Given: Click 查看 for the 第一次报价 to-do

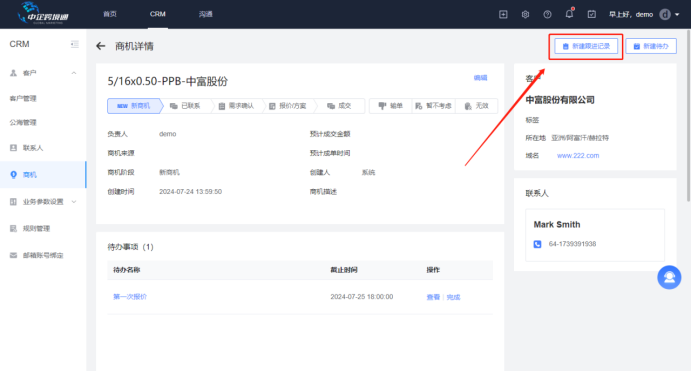Looking at the screenshot, I should click(x=433, y=297).
